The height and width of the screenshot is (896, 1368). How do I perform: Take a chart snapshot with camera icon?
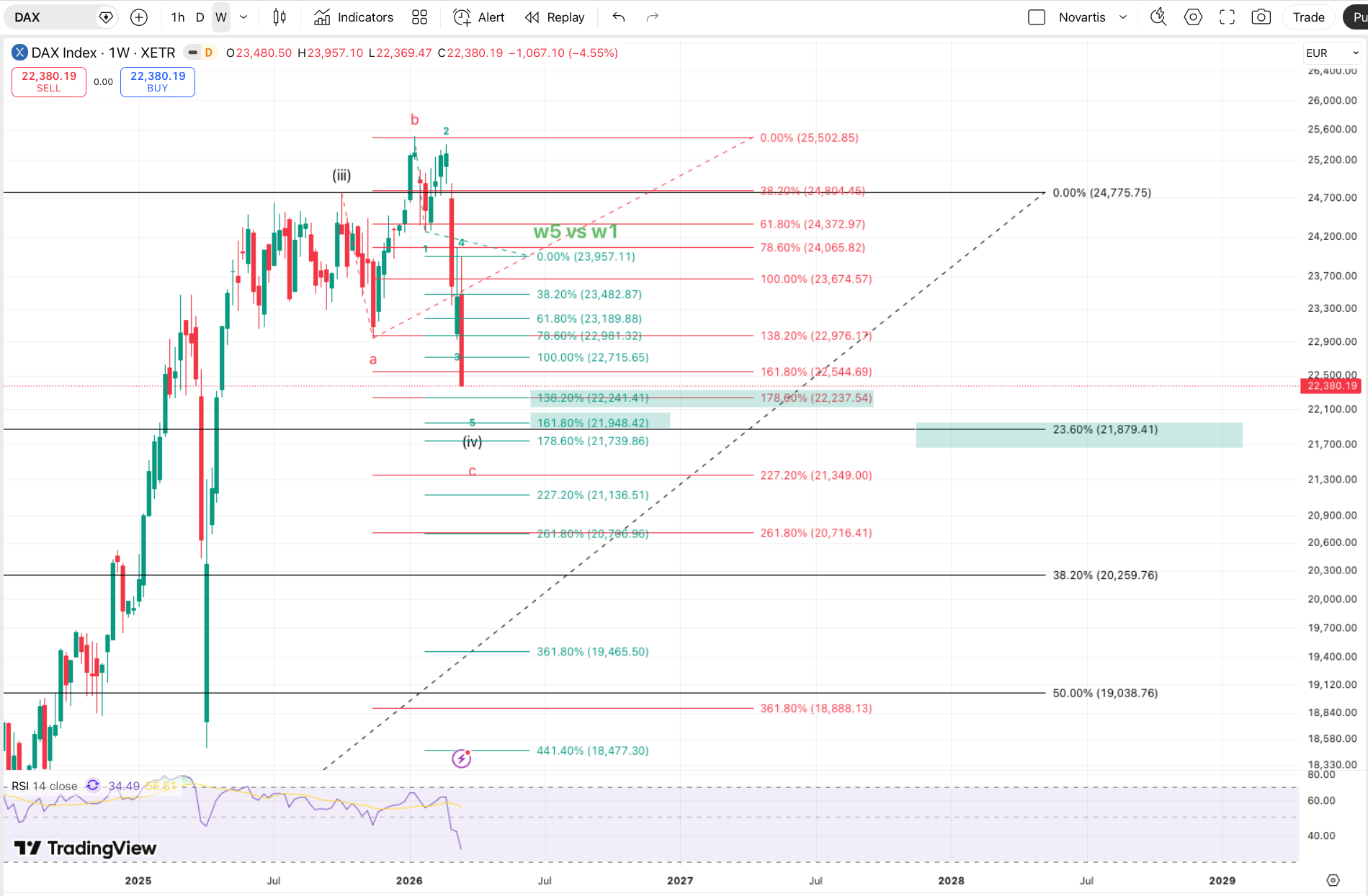point(1261,17)
